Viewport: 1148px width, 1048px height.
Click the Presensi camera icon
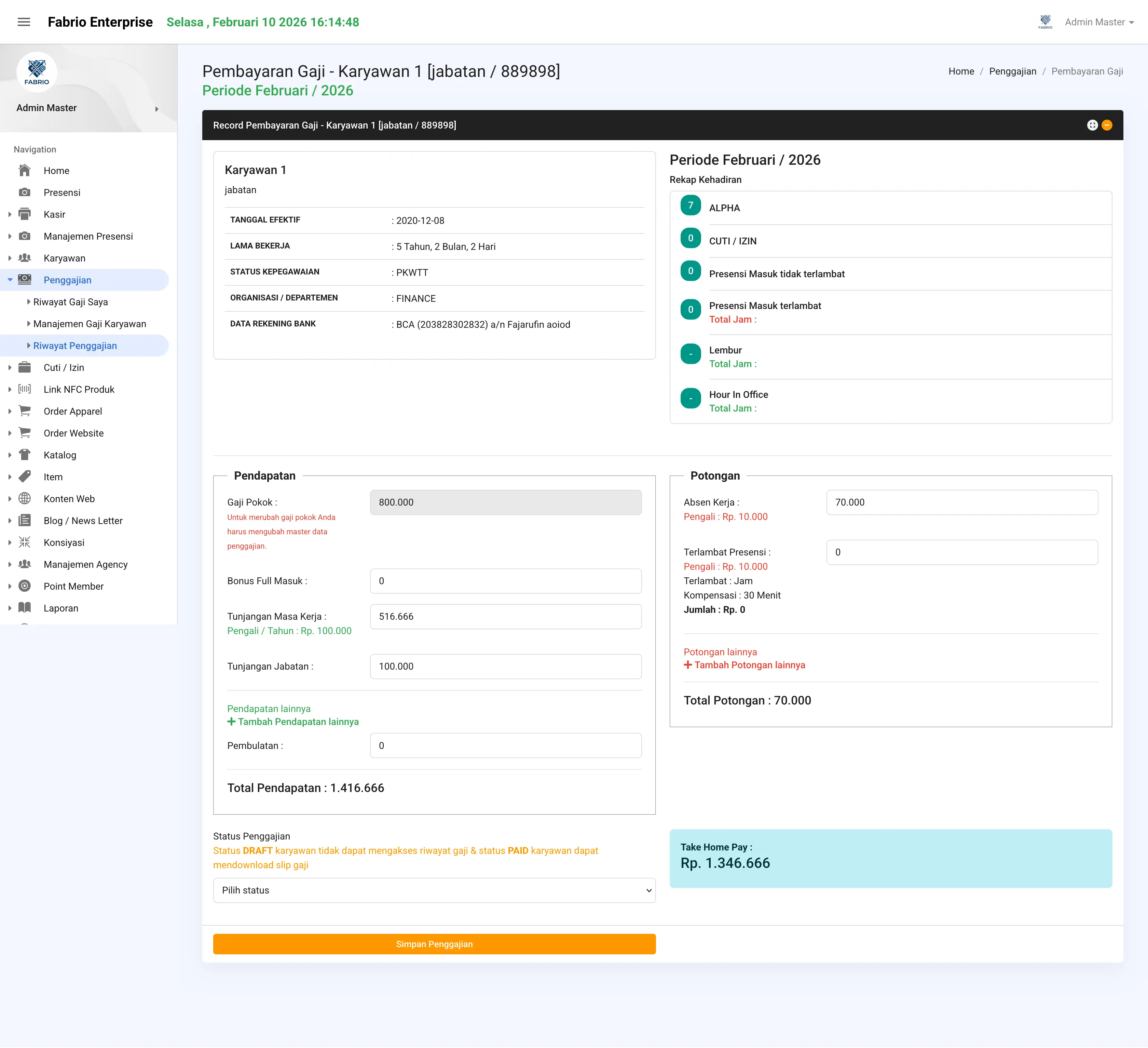click(25, 192)
